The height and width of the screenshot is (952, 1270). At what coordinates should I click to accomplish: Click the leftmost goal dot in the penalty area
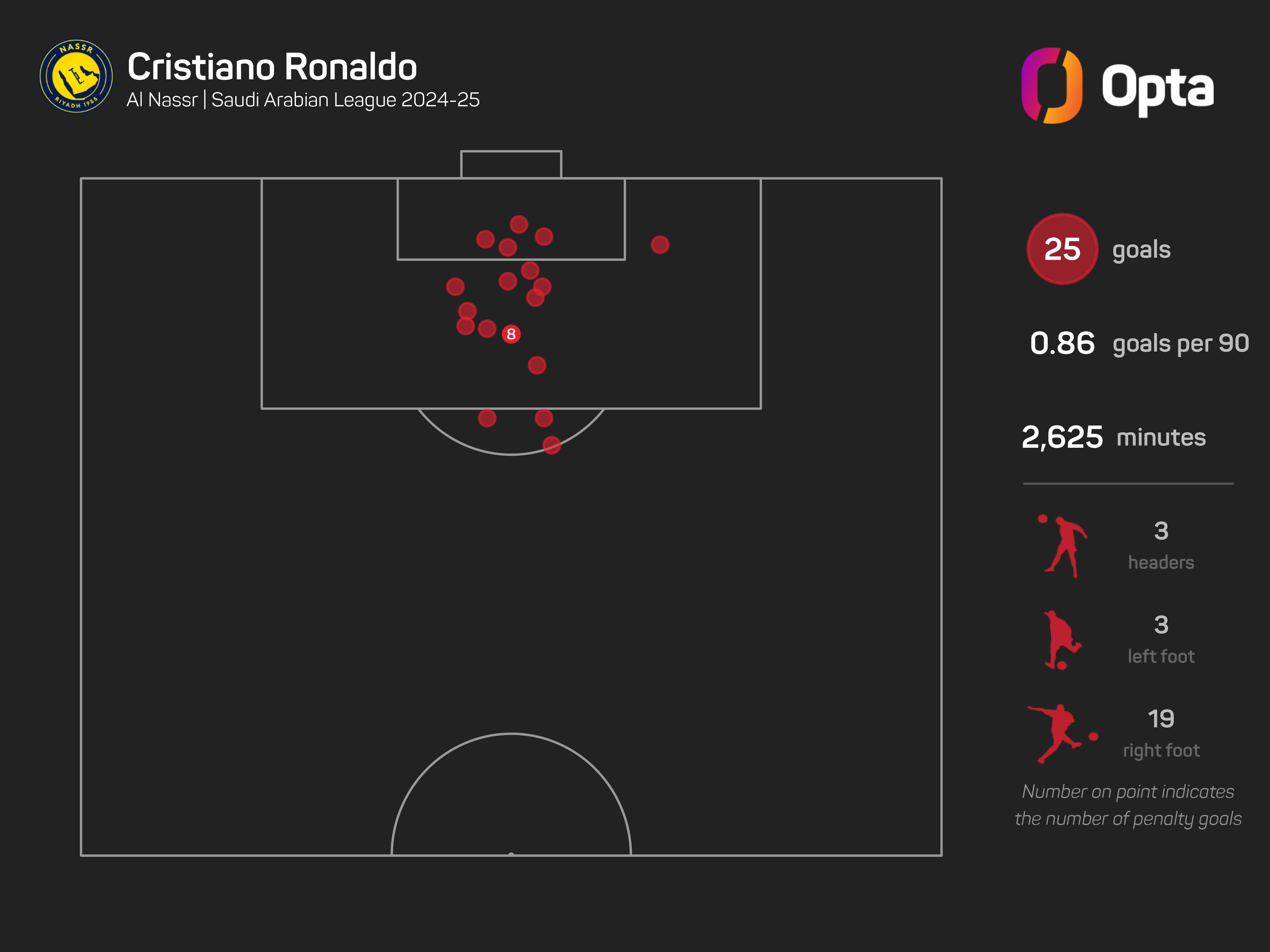(x=455, y=286)
